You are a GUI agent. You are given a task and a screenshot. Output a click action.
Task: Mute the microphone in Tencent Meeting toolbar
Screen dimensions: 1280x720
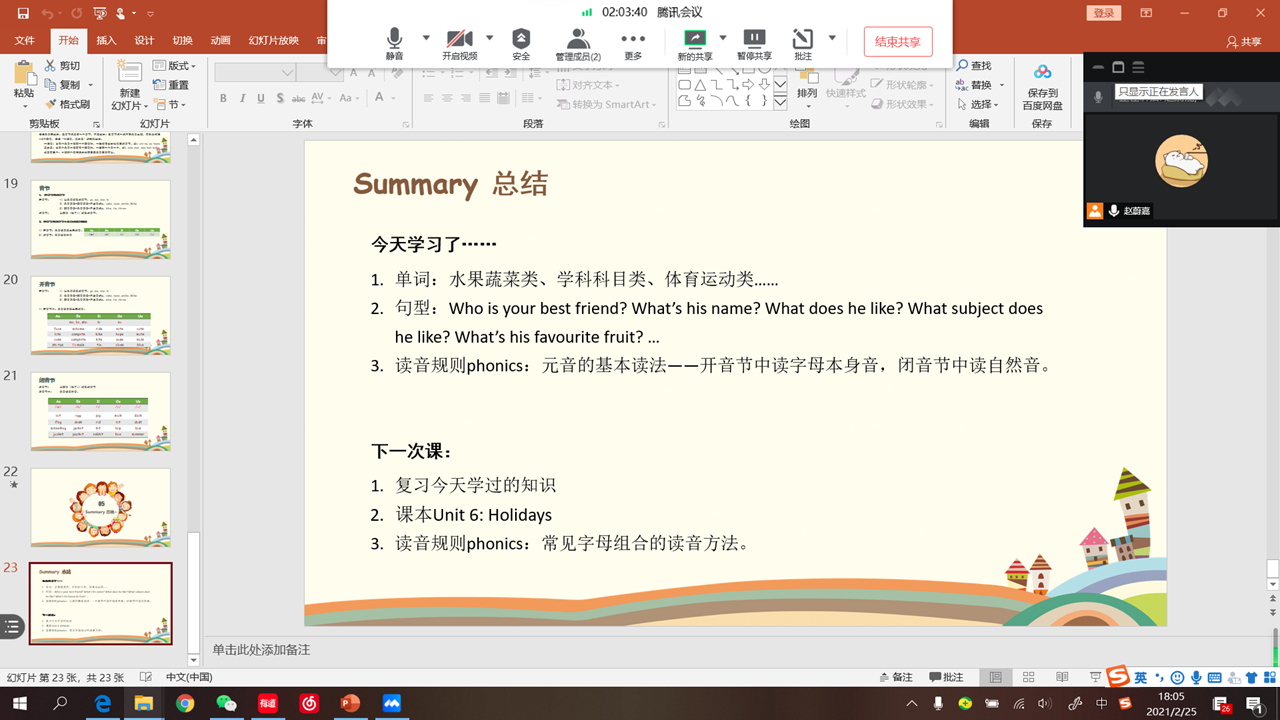[394, 42]
